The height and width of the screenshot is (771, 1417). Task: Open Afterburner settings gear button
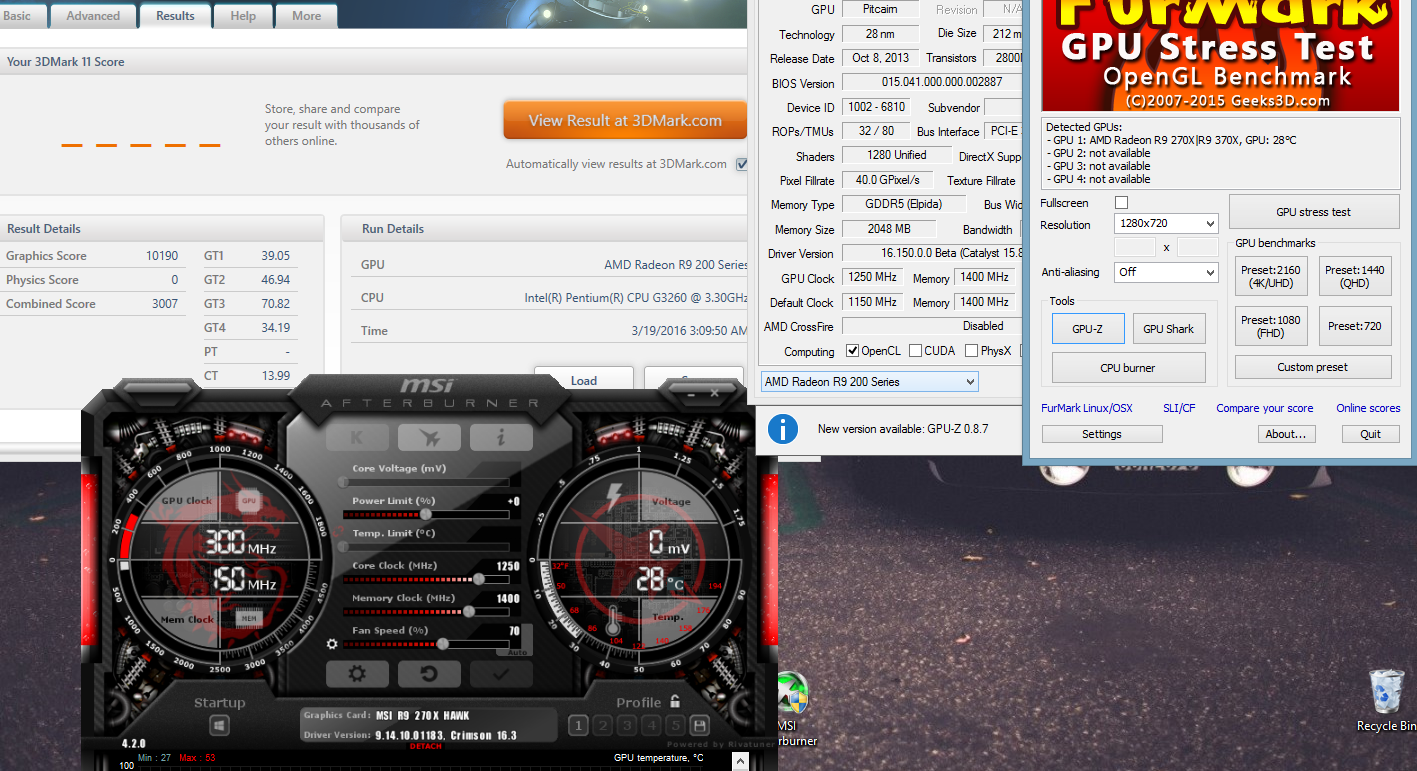click(x=356, y=674)
